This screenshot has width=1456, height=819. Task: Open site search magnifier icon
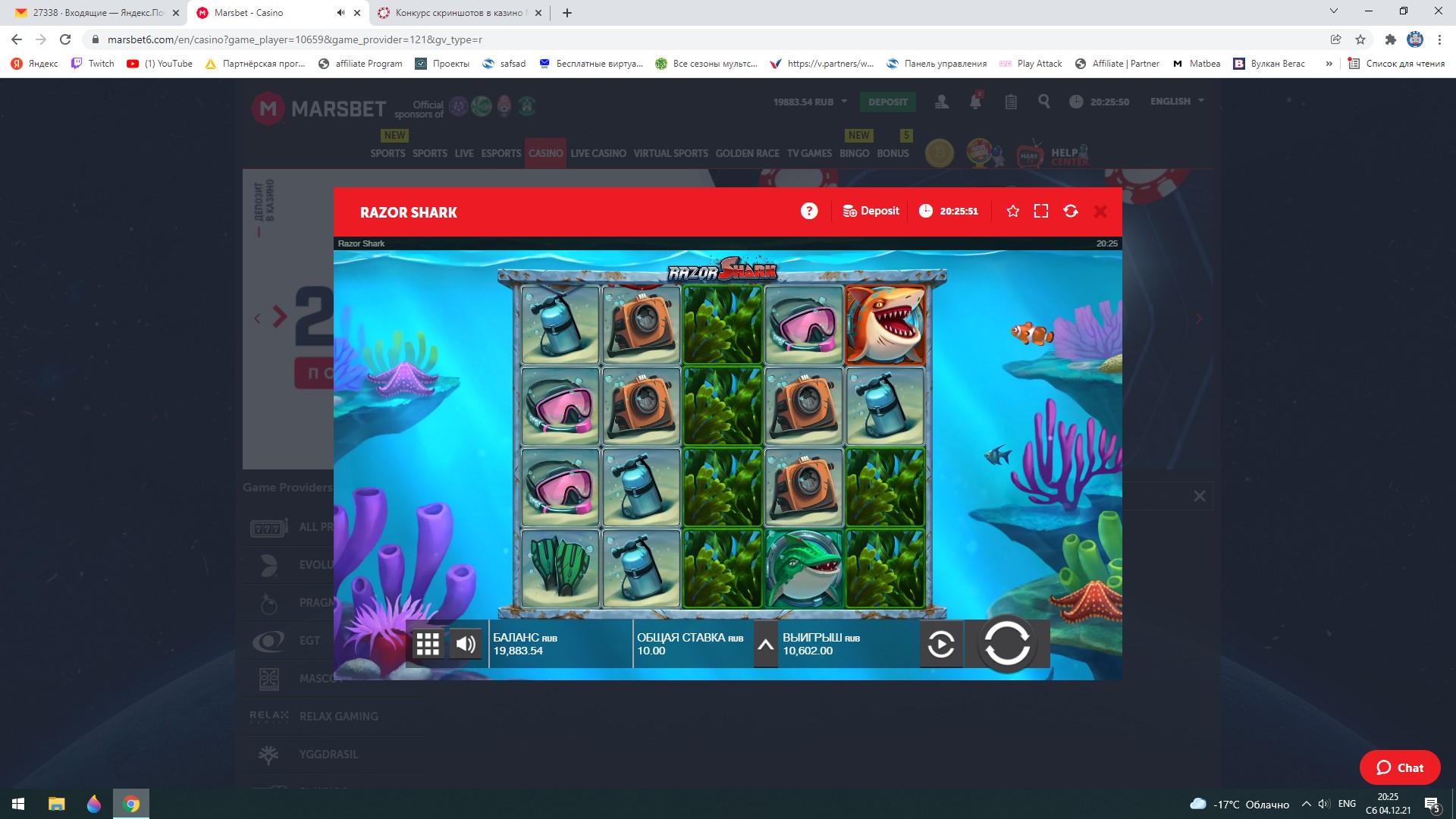pyautogui.click(x=1044, y=102)
